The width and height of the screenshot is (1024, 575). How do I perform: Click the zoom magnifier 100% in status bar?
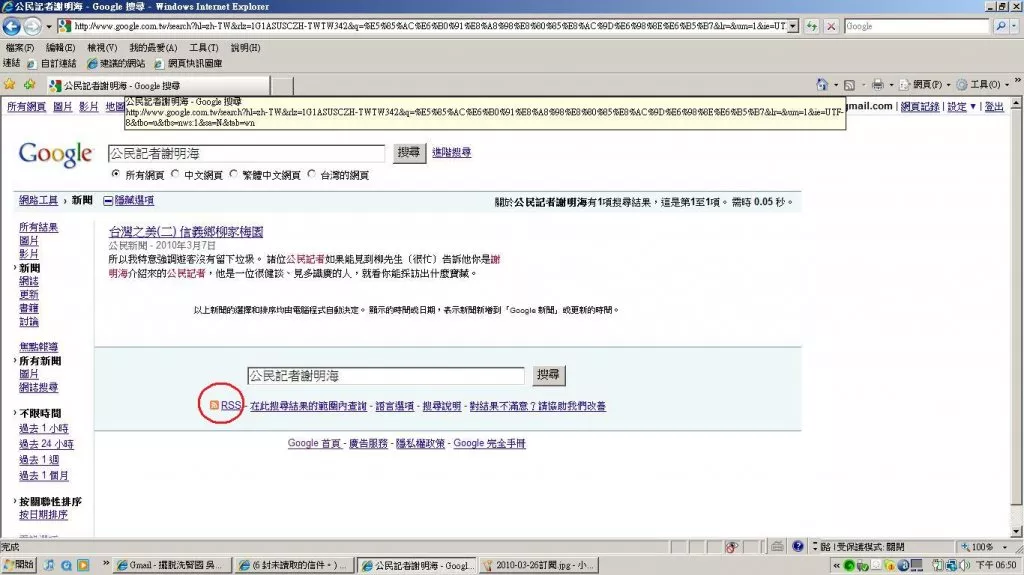pyautogui.click(x=976, y=546)
